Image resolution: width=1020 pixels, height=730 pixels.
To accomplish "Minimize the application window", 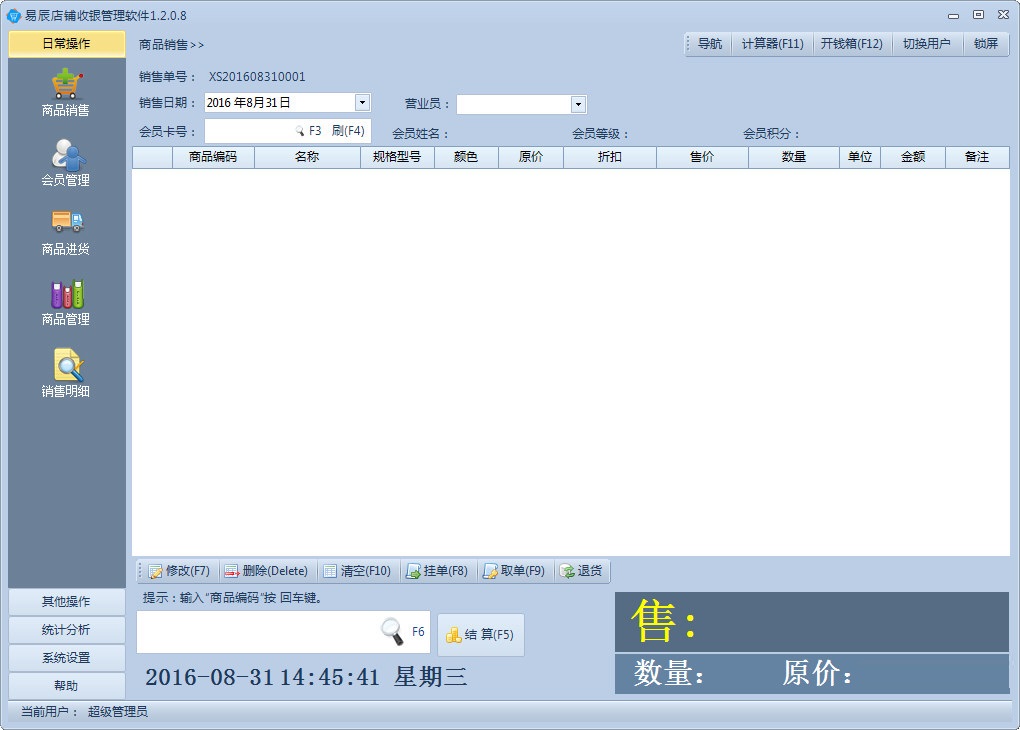I will coord(954,15).
